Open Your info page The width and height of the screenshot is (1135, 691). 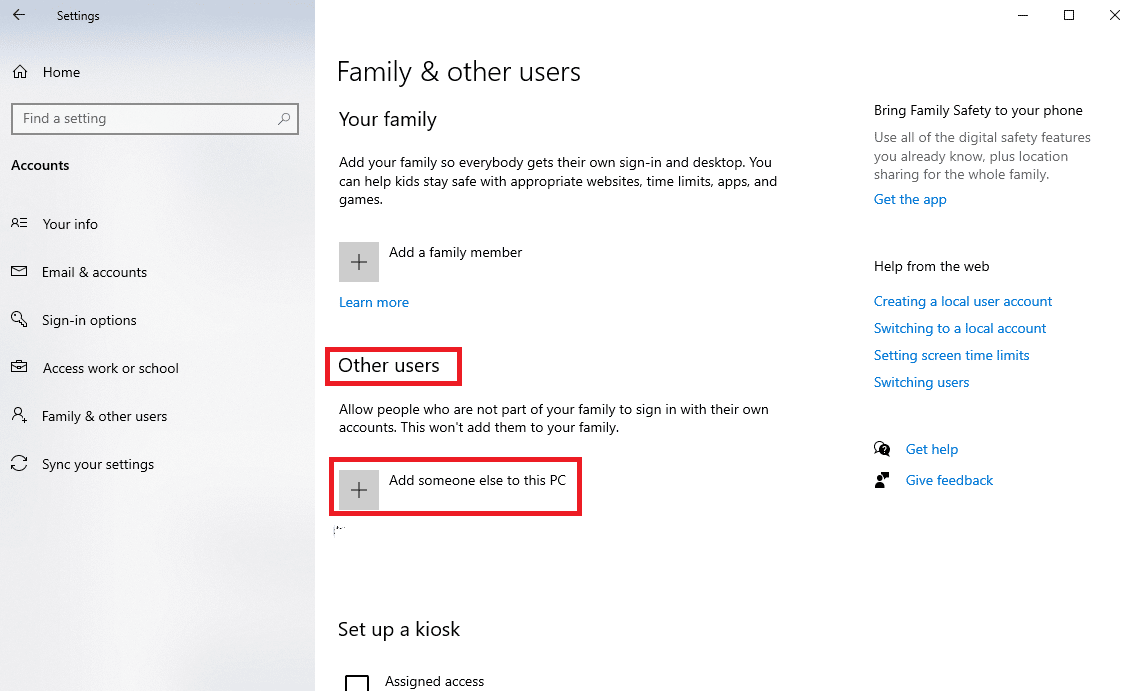[x=70, y=224]
